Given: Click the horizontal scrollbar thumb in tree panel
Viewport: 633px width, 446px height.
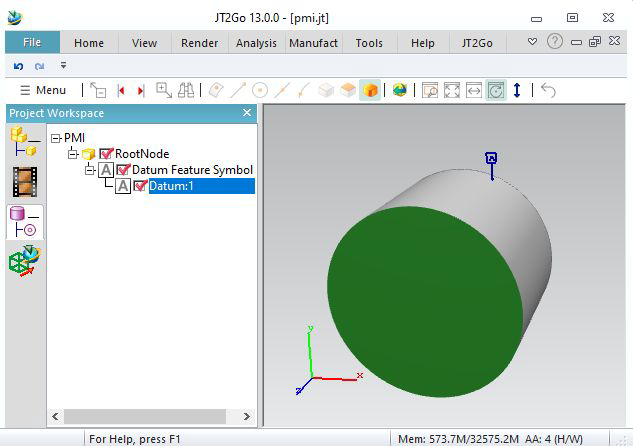Looking at the screenshot, I should [145, 416].
